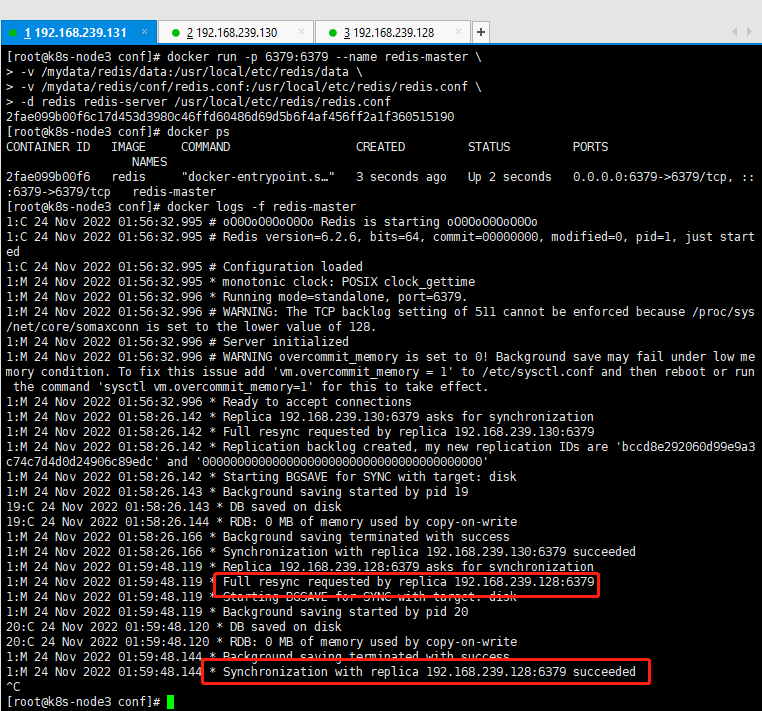The image size is (762, 711).
Task: Click the COMMAND column header
Action: pyautogui.click(x=206, y=147)
